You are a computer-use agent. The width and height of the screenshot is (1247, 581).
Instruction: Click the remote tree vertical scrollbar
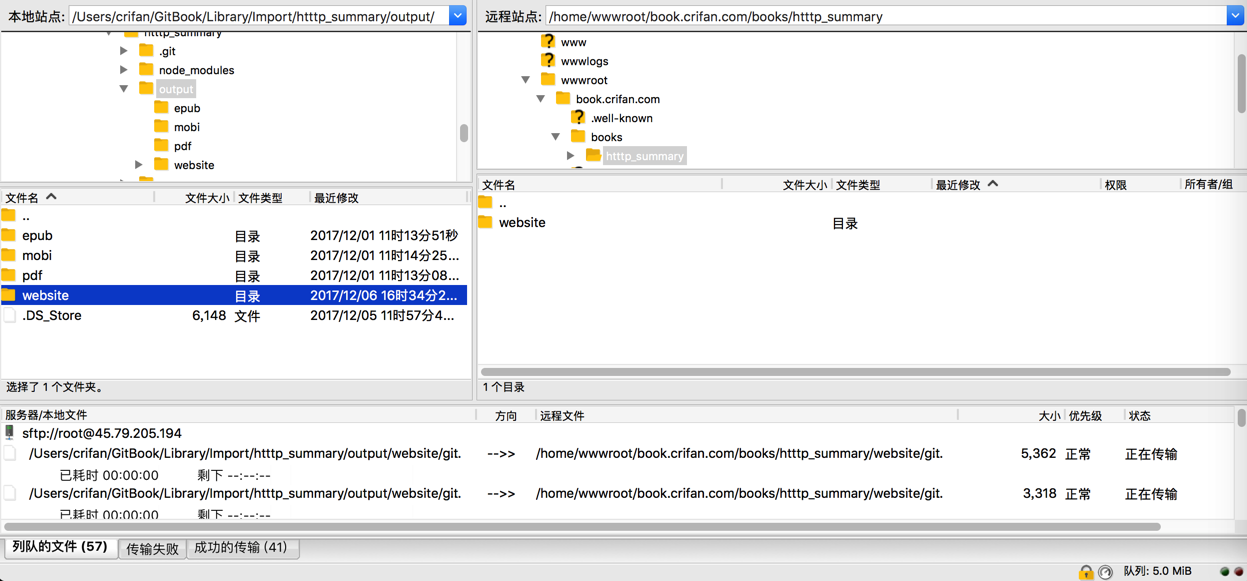click(x=1241, y=82)
